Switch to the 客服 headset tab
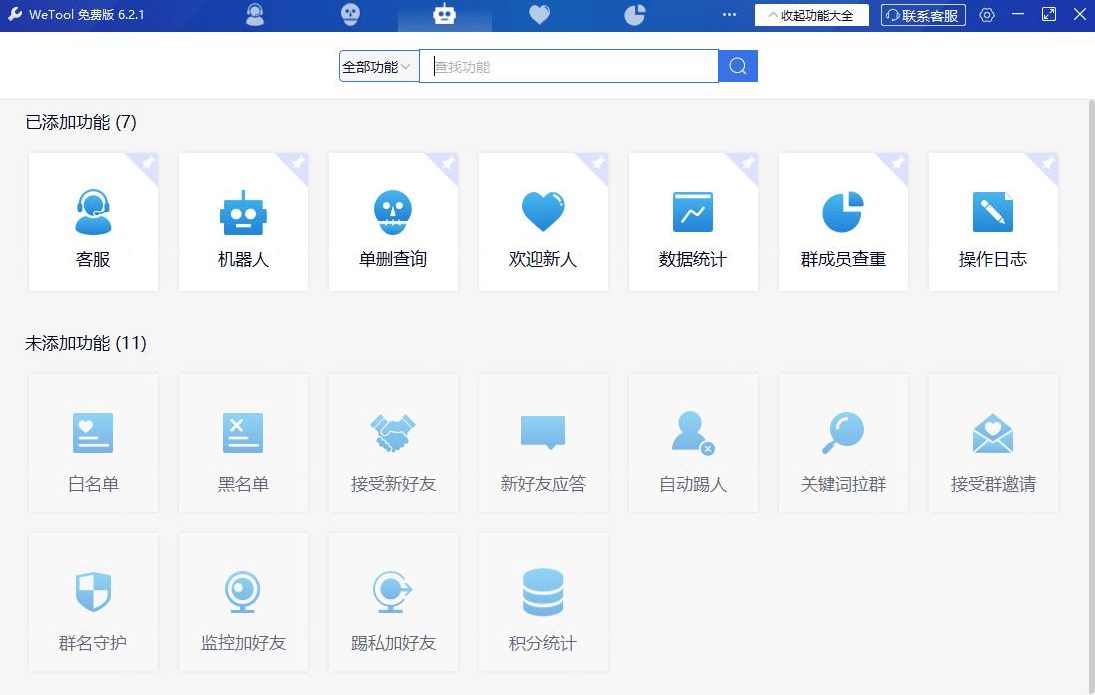This screenshot has width=1095, height=695. point(255,15)
